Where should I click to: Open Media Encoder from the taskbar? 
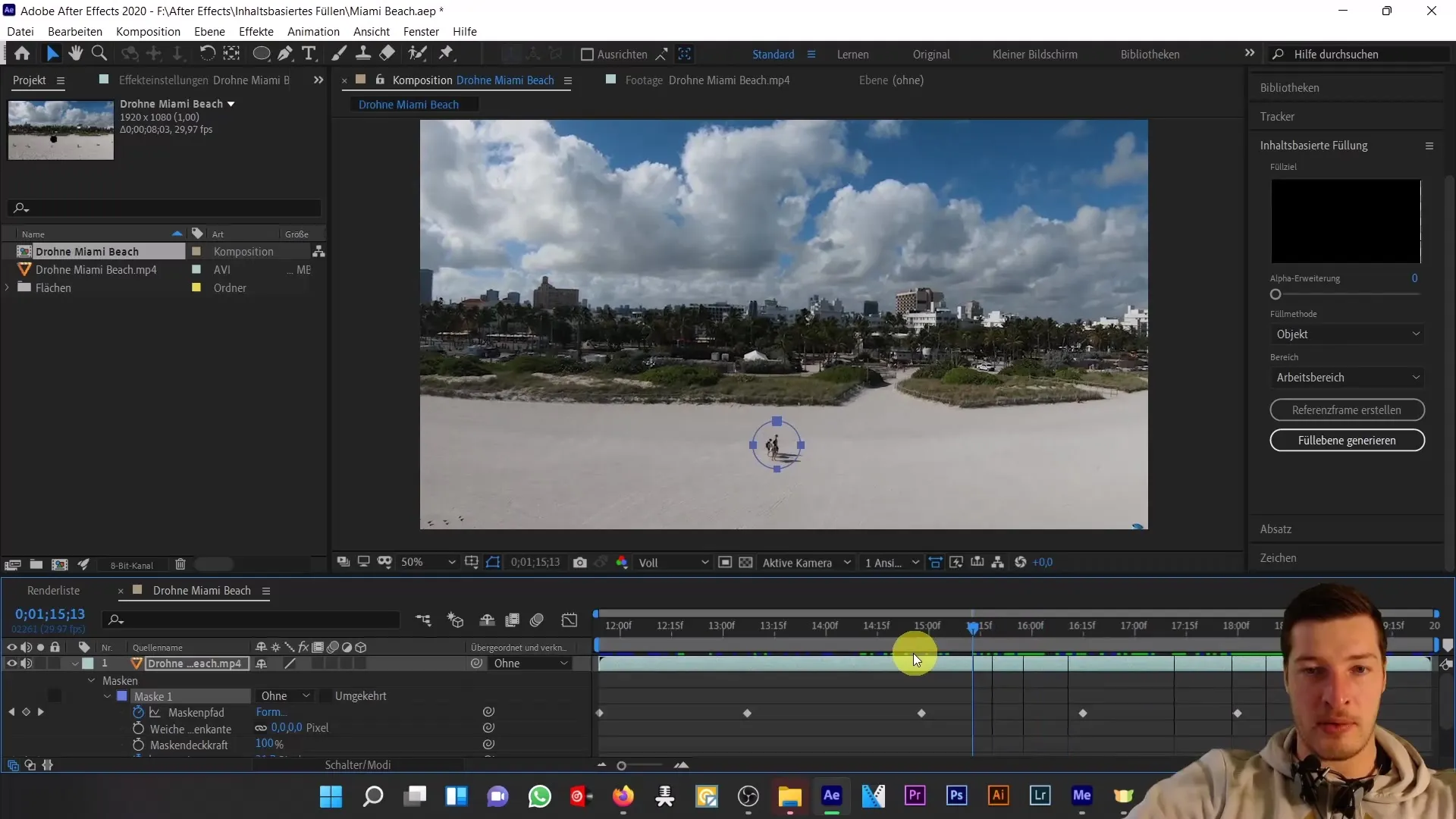pos(1082,795)
